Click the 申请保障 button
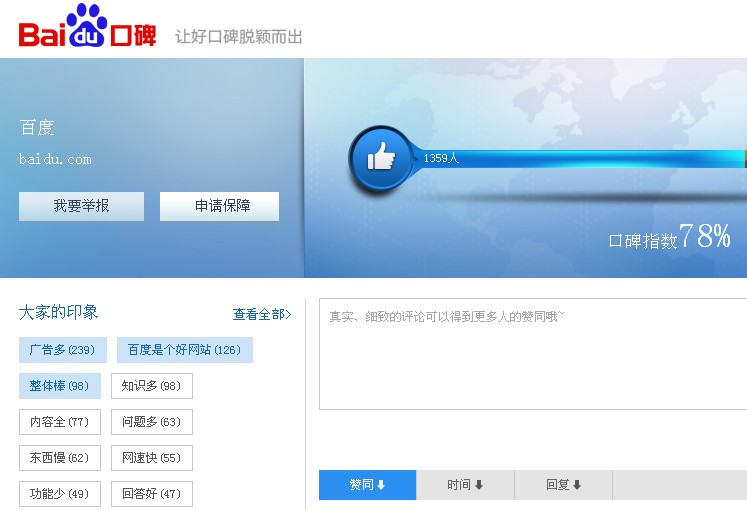Viewport: 747px width, 510px height. tap(219, 206)
